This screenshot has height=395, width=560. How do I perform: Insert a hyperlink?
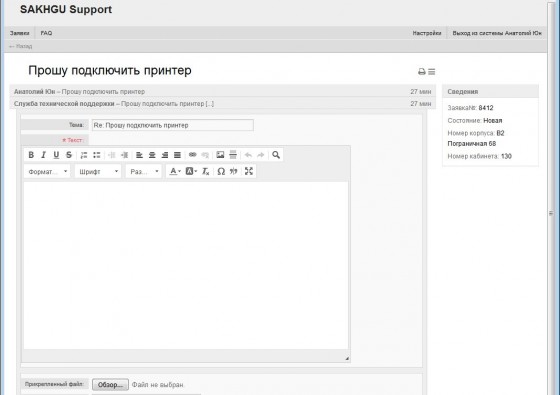(x=192, y=155)
